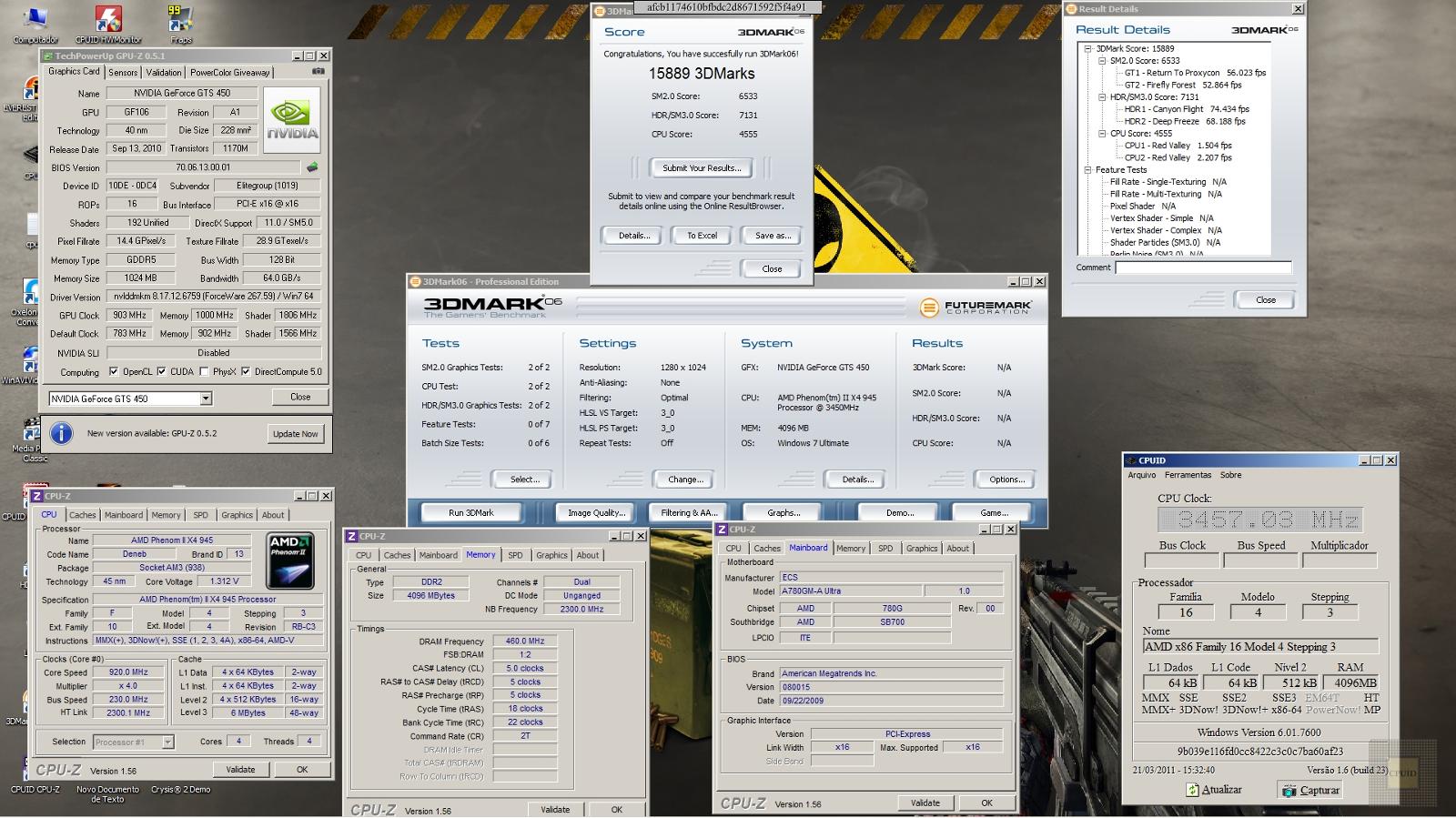Click the blue info icon beside the GPU-Z update notice

(x=61, y=433)
